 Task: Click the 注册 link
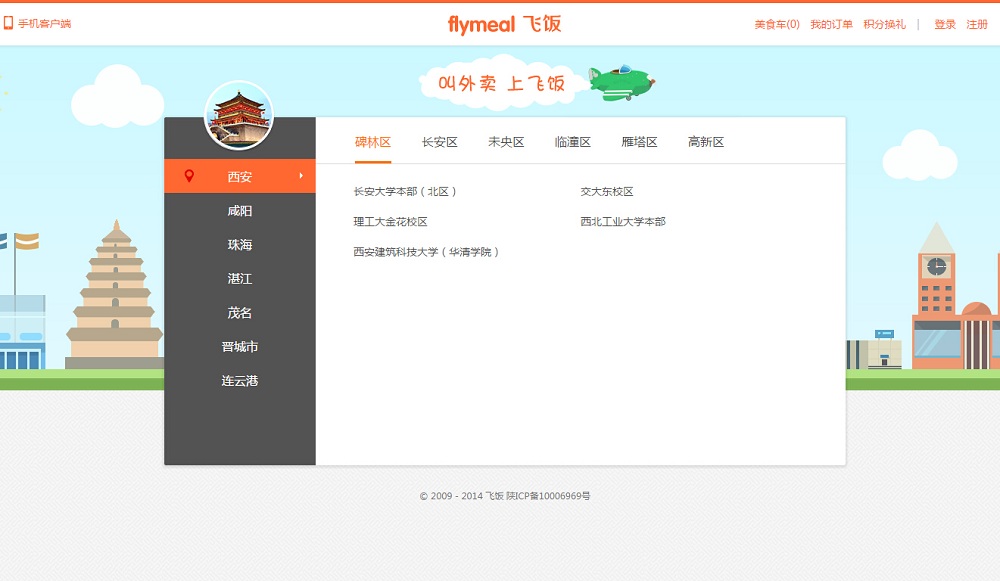976,24
